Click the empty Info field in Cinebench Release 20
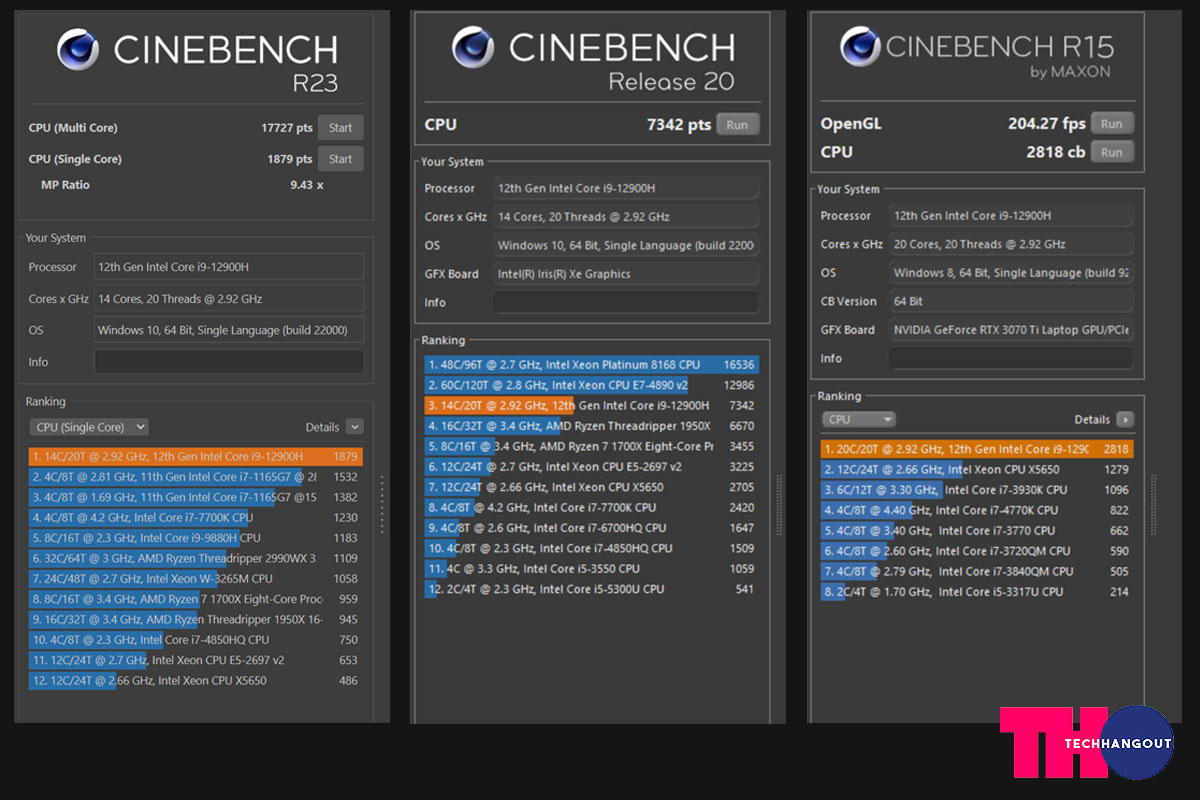This screenshot has width=1200, height=800. pos(626,302)
